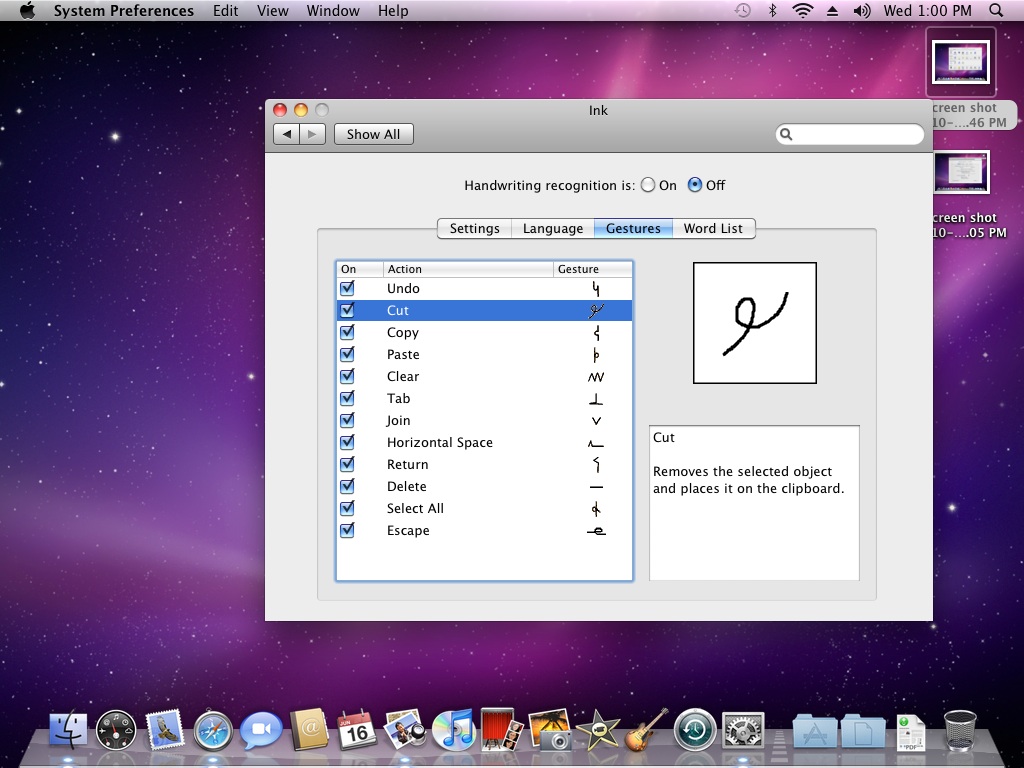This screenshot has height=768, width=1024.
Task: Click the eject icon in menu bar
Action: [833, 11]
